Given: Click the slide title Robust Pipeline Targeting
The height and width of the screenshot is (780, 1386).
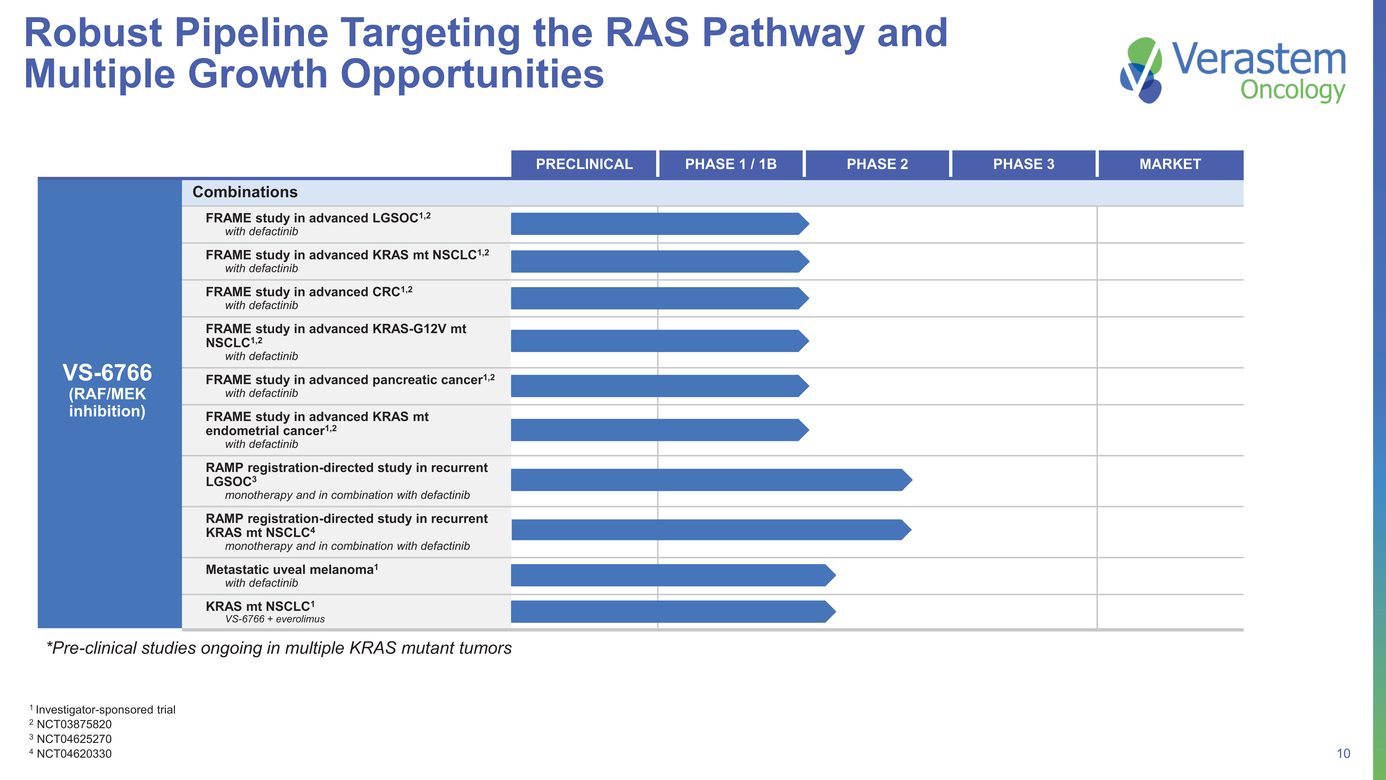Looking at the screenshot, I should coord(486,53).
